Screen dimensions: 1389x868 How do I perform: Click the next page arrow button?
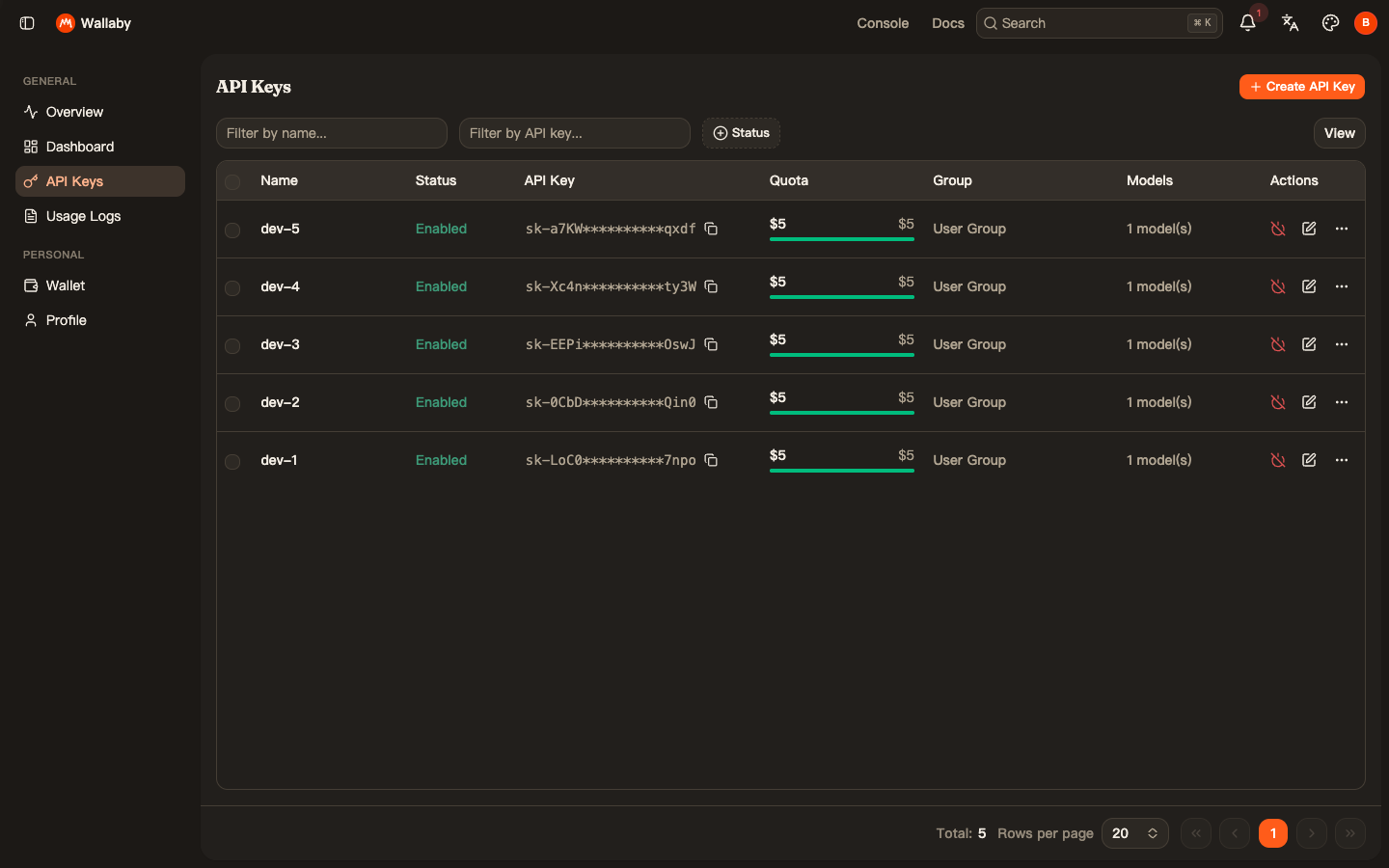click(x=1312, y=833)
